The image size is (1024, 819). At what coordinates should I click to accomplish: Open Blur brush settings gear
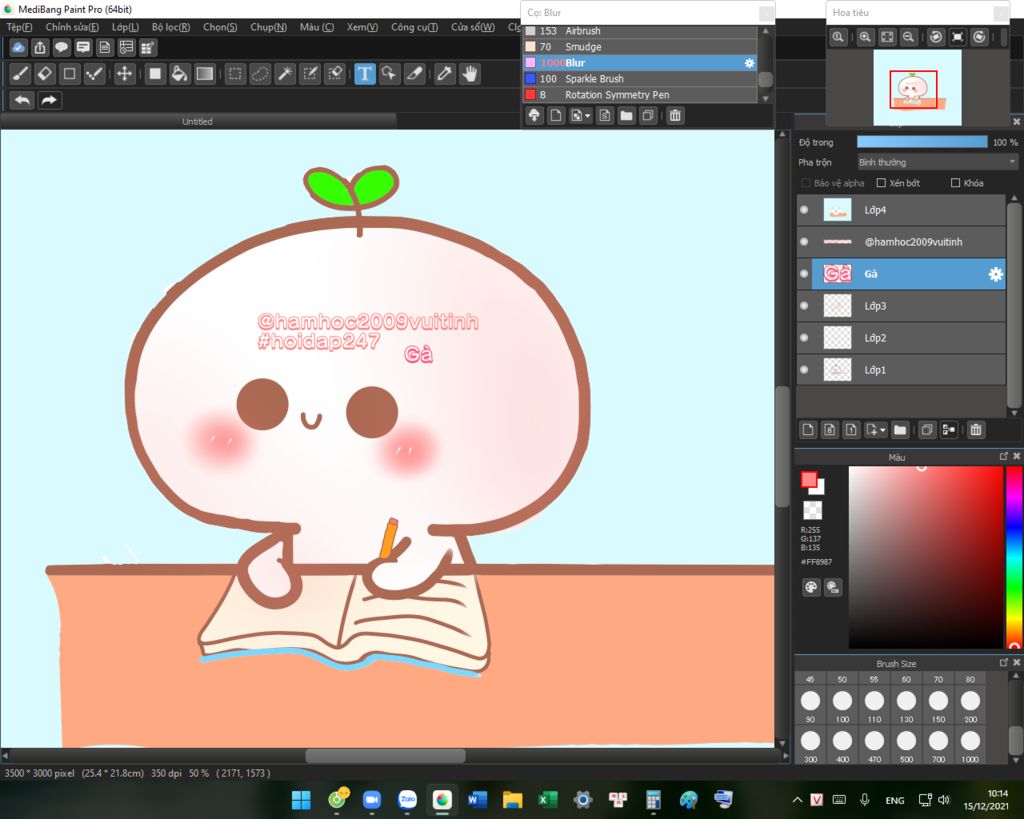coord(749,63)
